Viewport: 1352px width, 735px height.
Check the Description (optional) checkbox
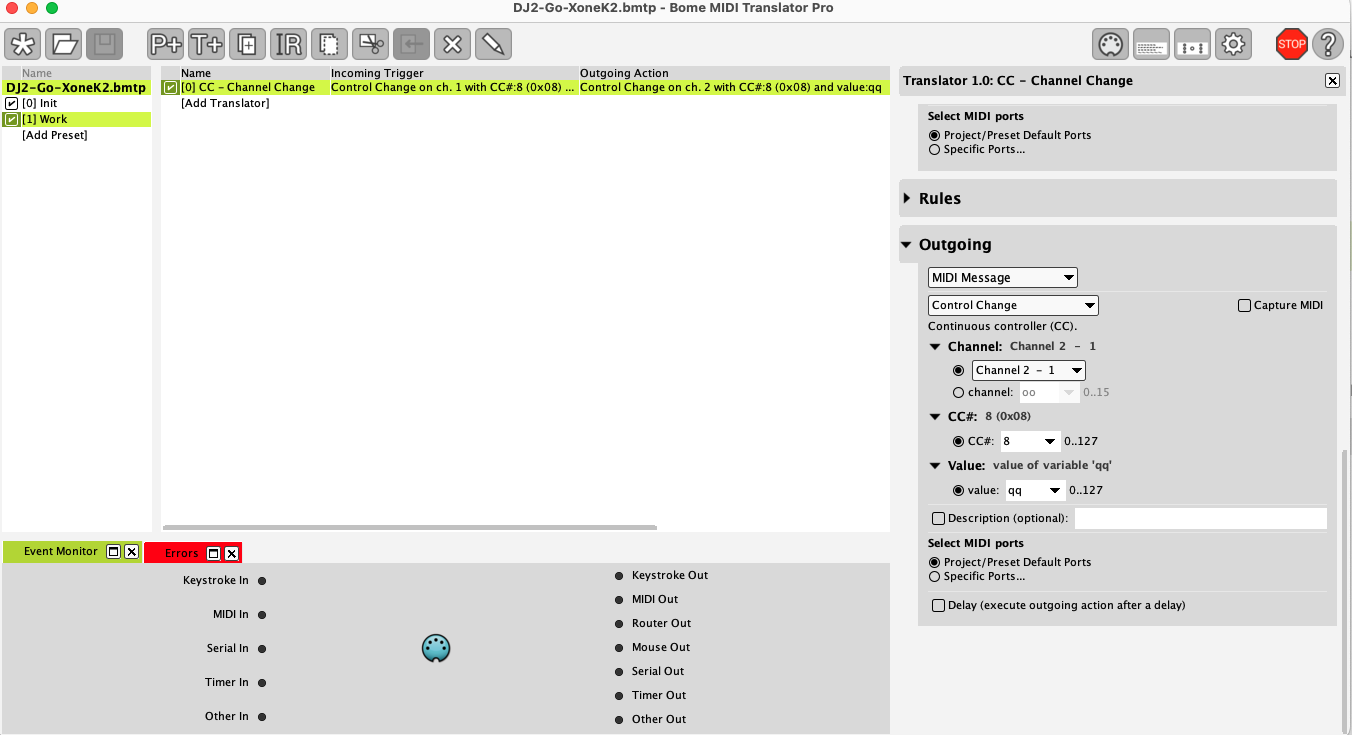(x=938, y=518)
